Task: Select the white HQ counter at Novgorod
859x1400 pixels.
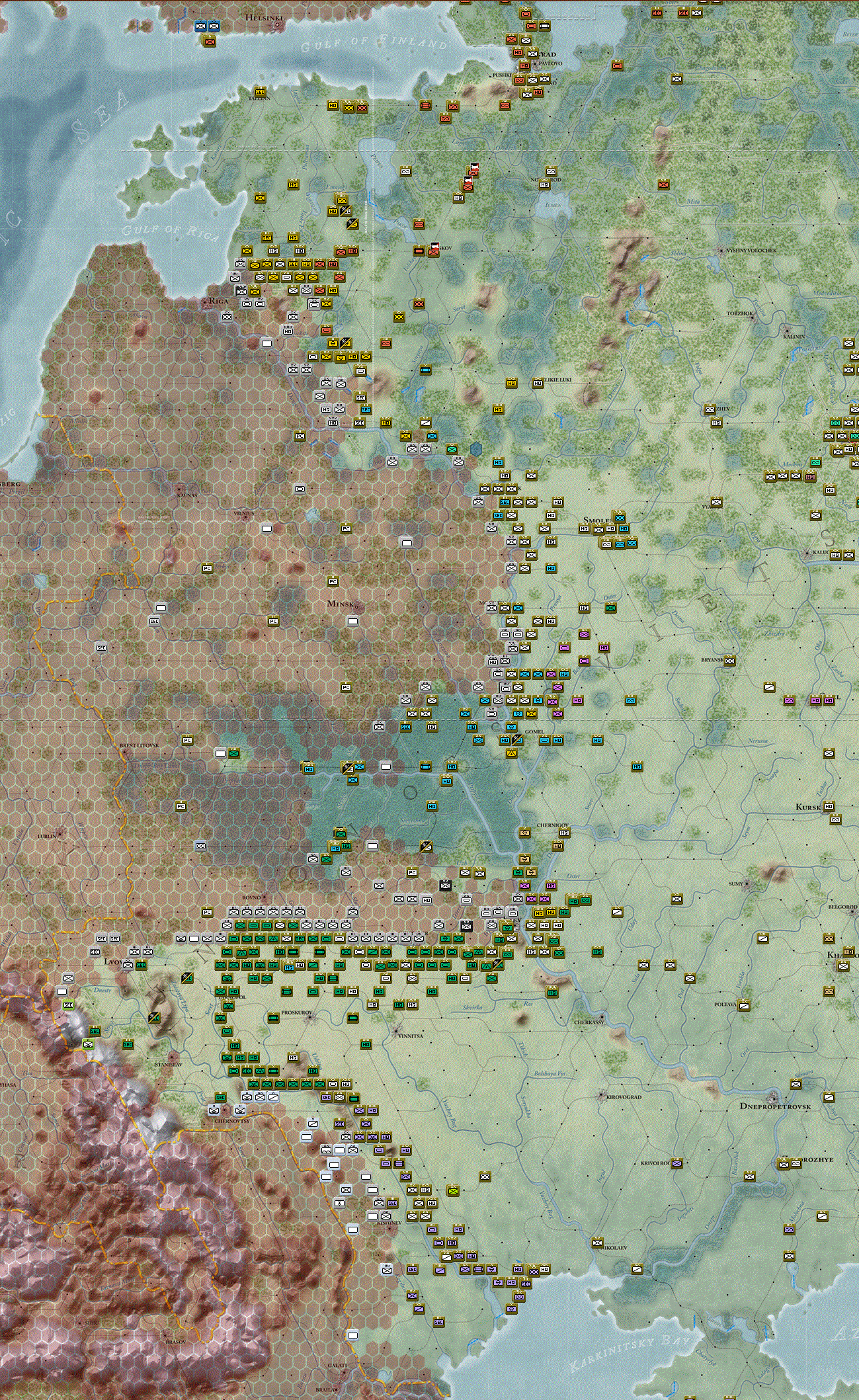Action: [x=545, y=185]
